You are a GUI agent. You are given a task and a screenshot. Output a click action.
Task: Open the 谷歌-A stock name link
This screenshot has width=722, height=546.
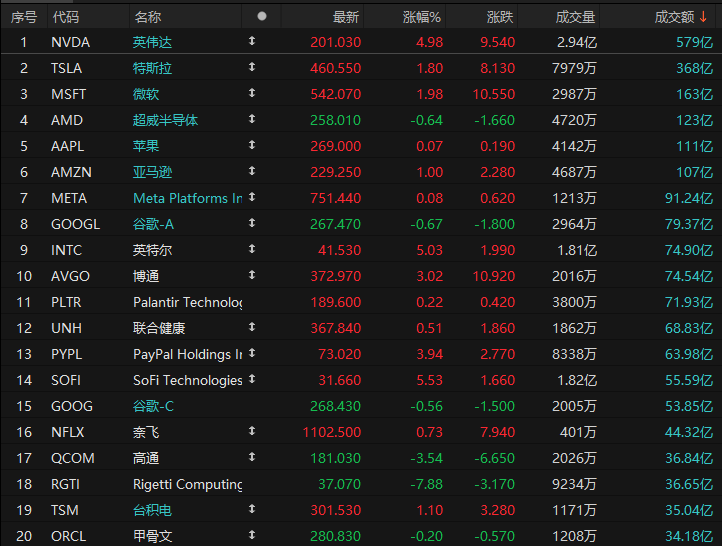click(153, 224)
